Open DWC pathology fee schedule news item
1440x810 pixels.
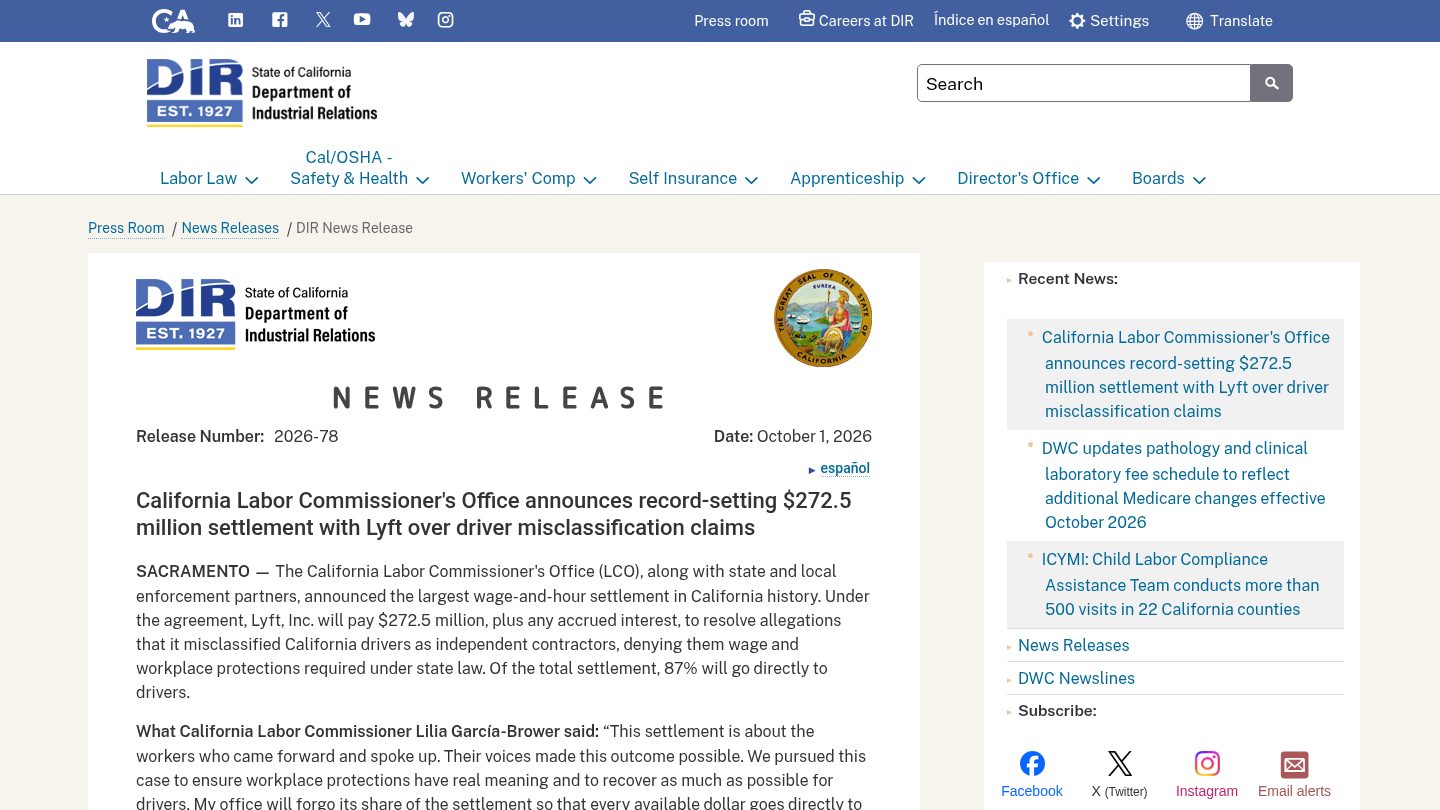tap(1184, 485)
